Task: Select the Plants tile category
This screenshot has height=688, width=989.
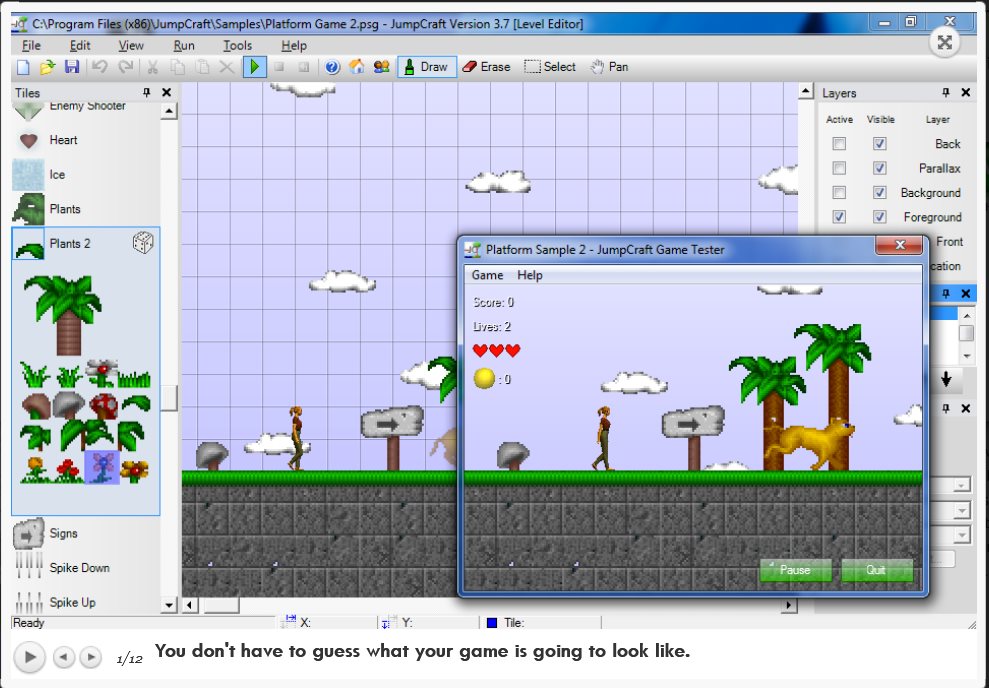Action: tap(86, 209)
